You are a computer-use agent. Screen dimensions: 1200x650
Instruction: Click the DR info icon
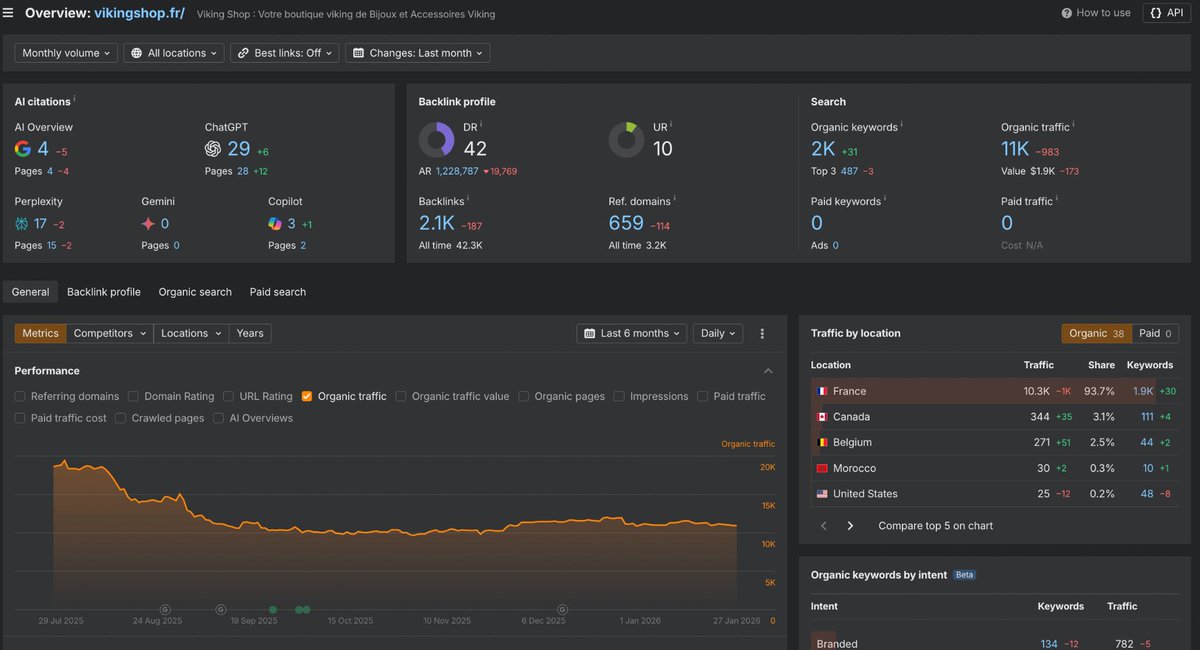(481, 125)
